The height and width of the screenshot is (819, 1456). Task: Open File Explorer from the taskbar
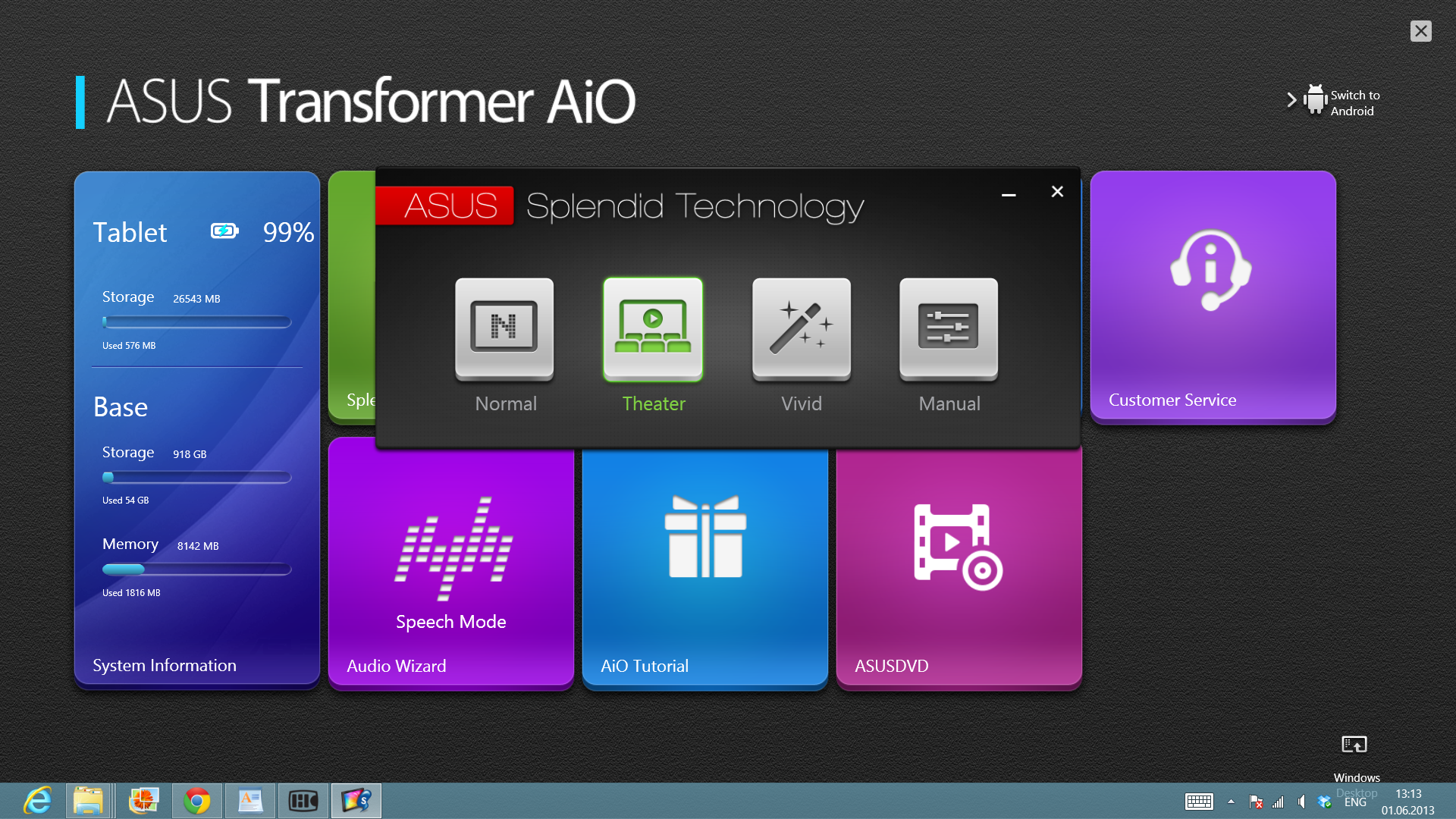(x=88, y=801)
